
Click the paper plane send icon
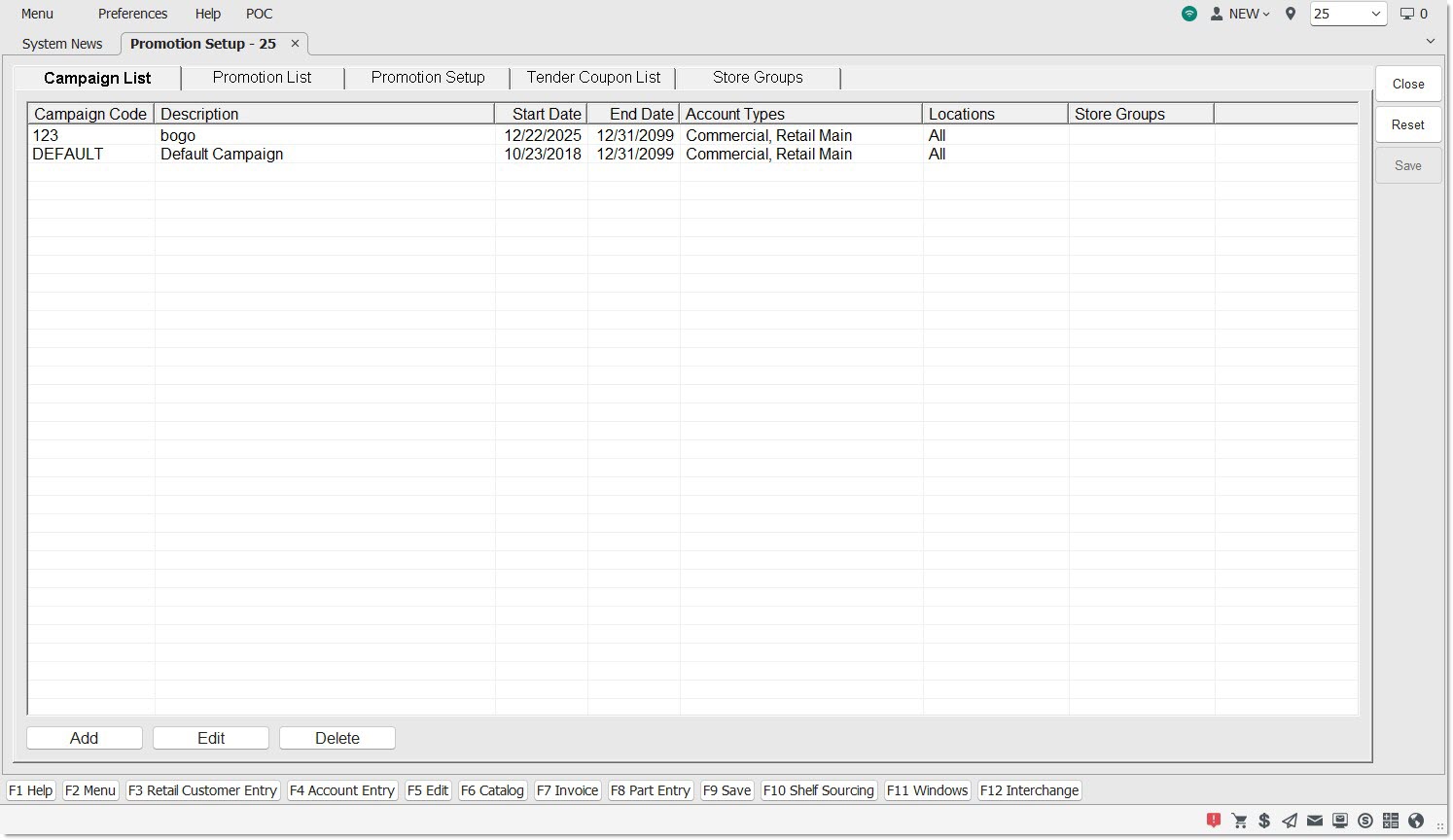pos(1290,821)
